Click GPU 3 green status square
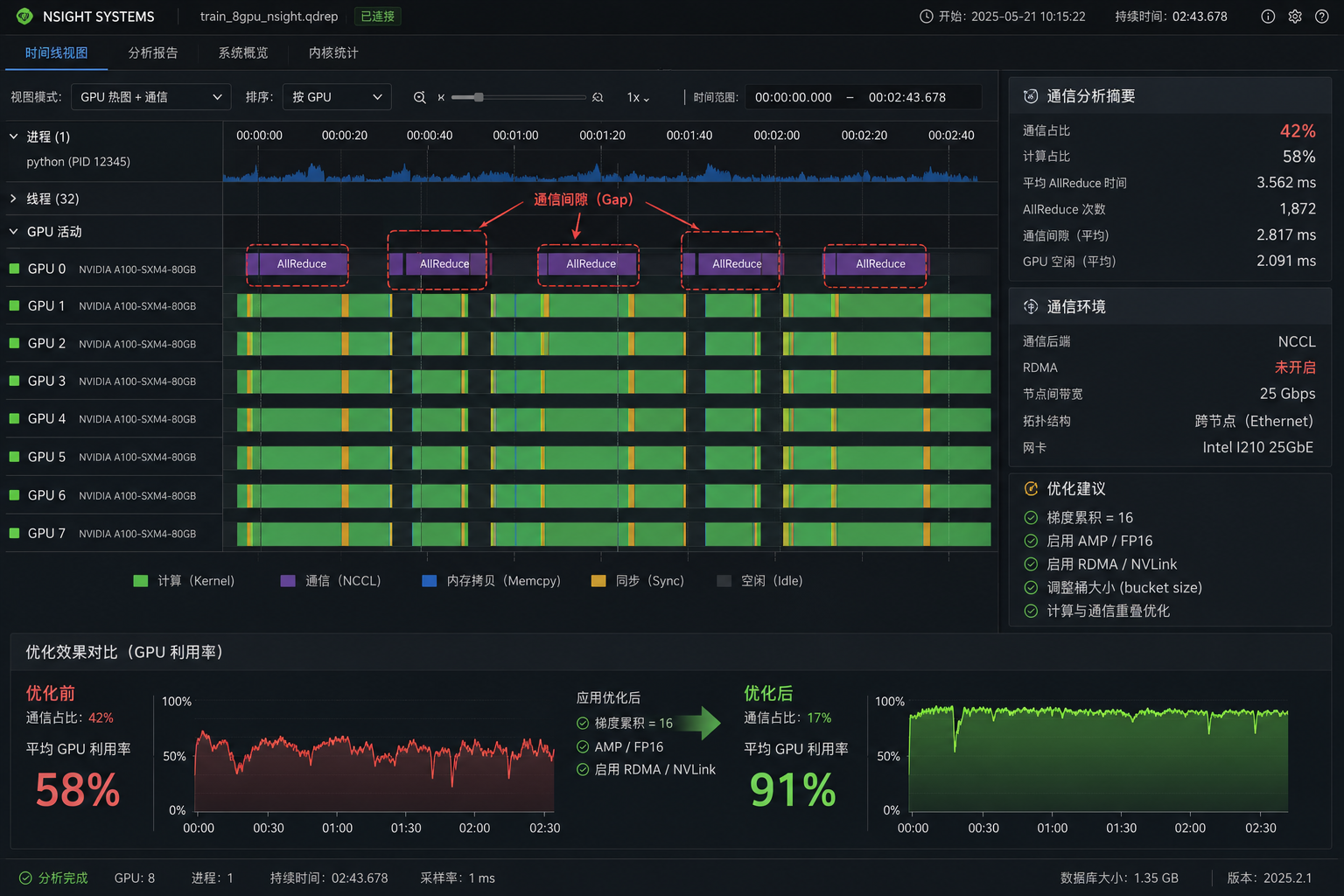This screenshot has height=896, width=1344. (x=14, y=381)
